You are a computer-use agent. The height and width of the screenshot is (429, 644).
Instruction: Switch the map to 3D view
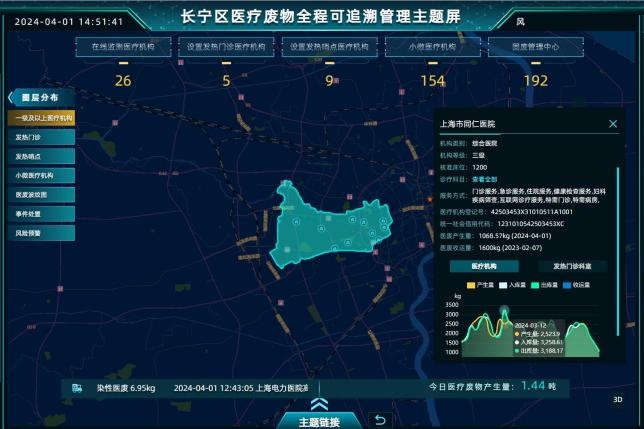tap(618, 399)
